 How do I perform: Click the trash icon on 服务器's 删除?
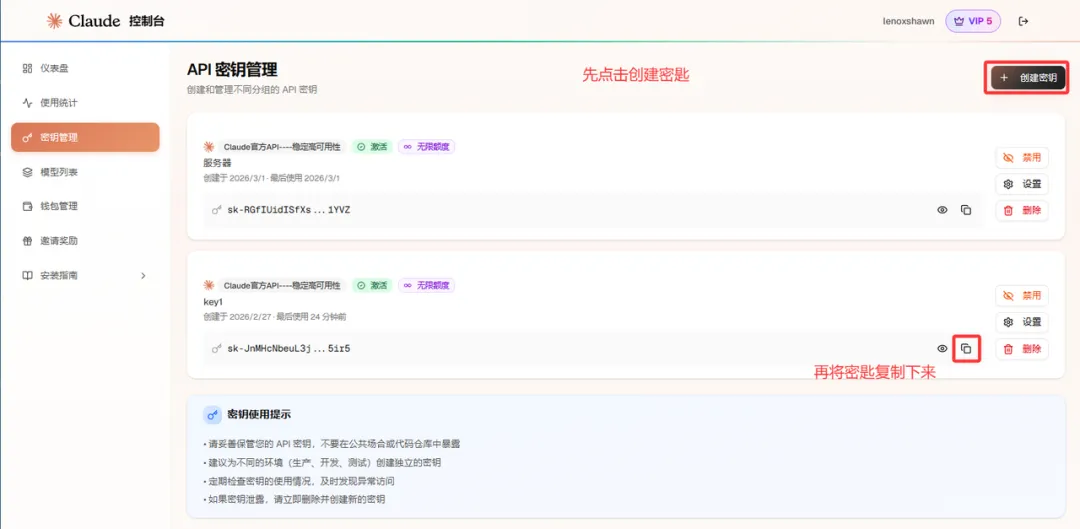[1008, 210]
